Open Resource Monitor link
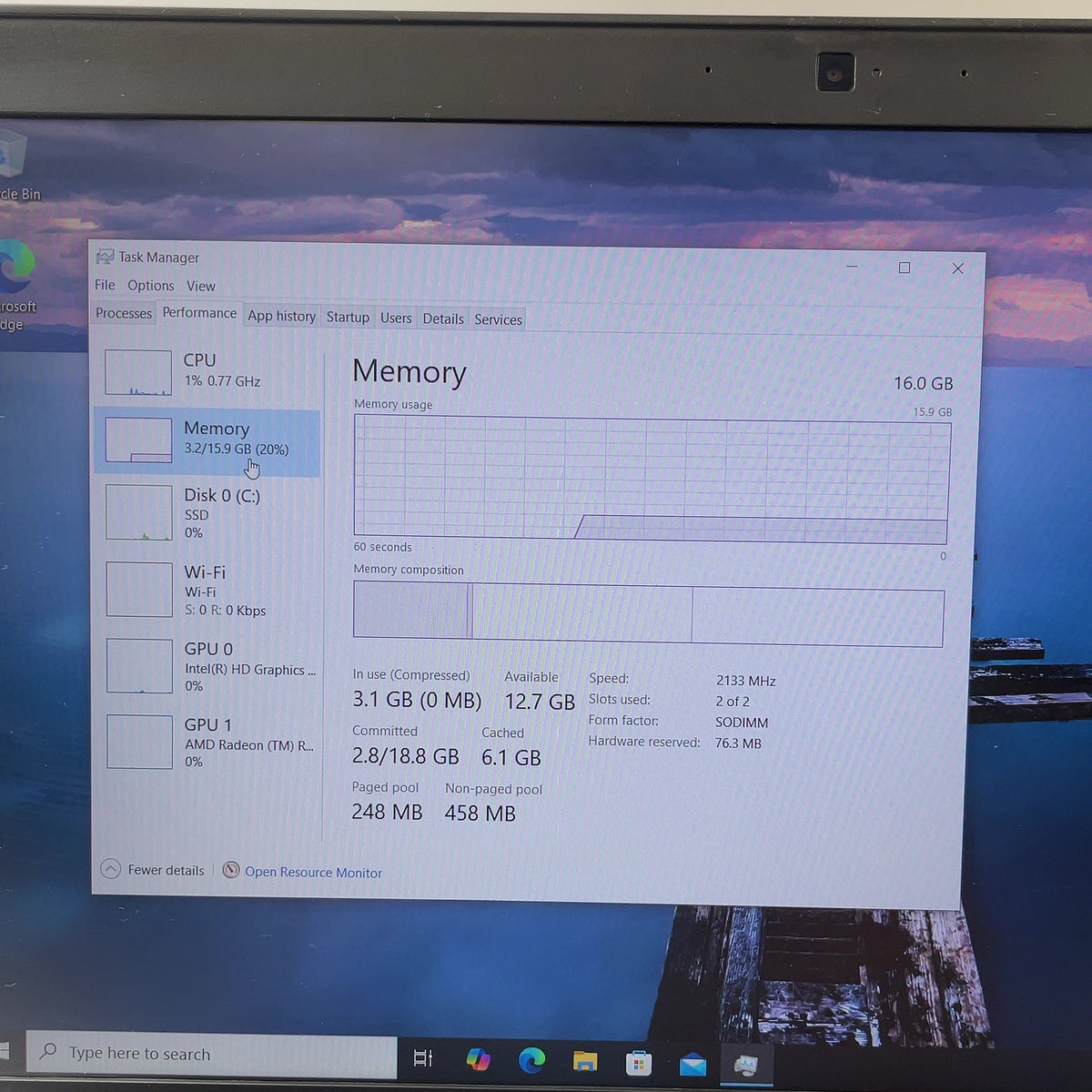This screenshot has width=1092, height=1092. (313, 872)
